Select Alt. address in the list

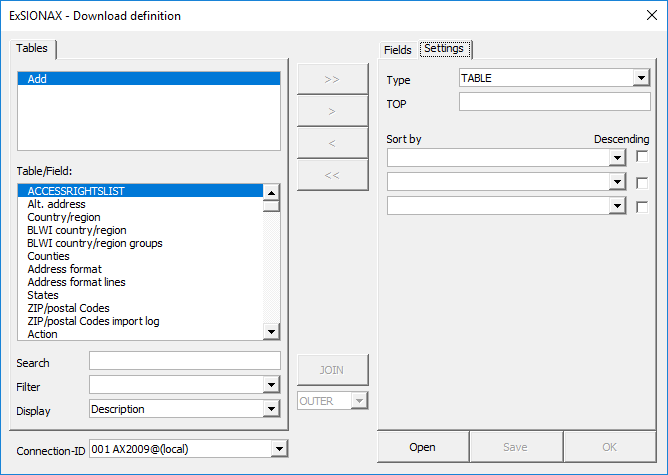[x=140, y=204]
